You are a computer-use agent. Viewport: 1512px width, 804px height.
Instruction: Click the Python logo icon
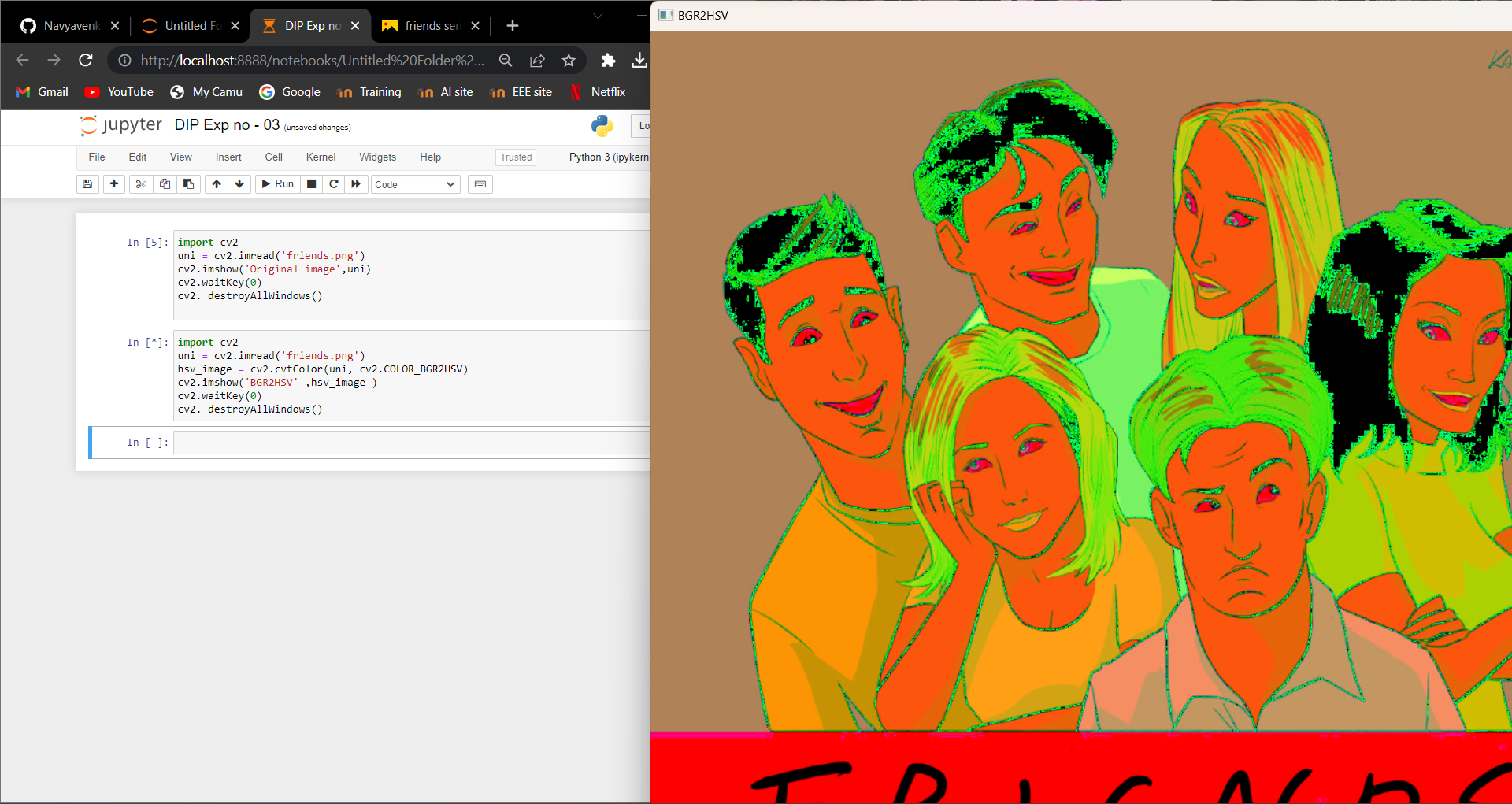pos(602,126)
